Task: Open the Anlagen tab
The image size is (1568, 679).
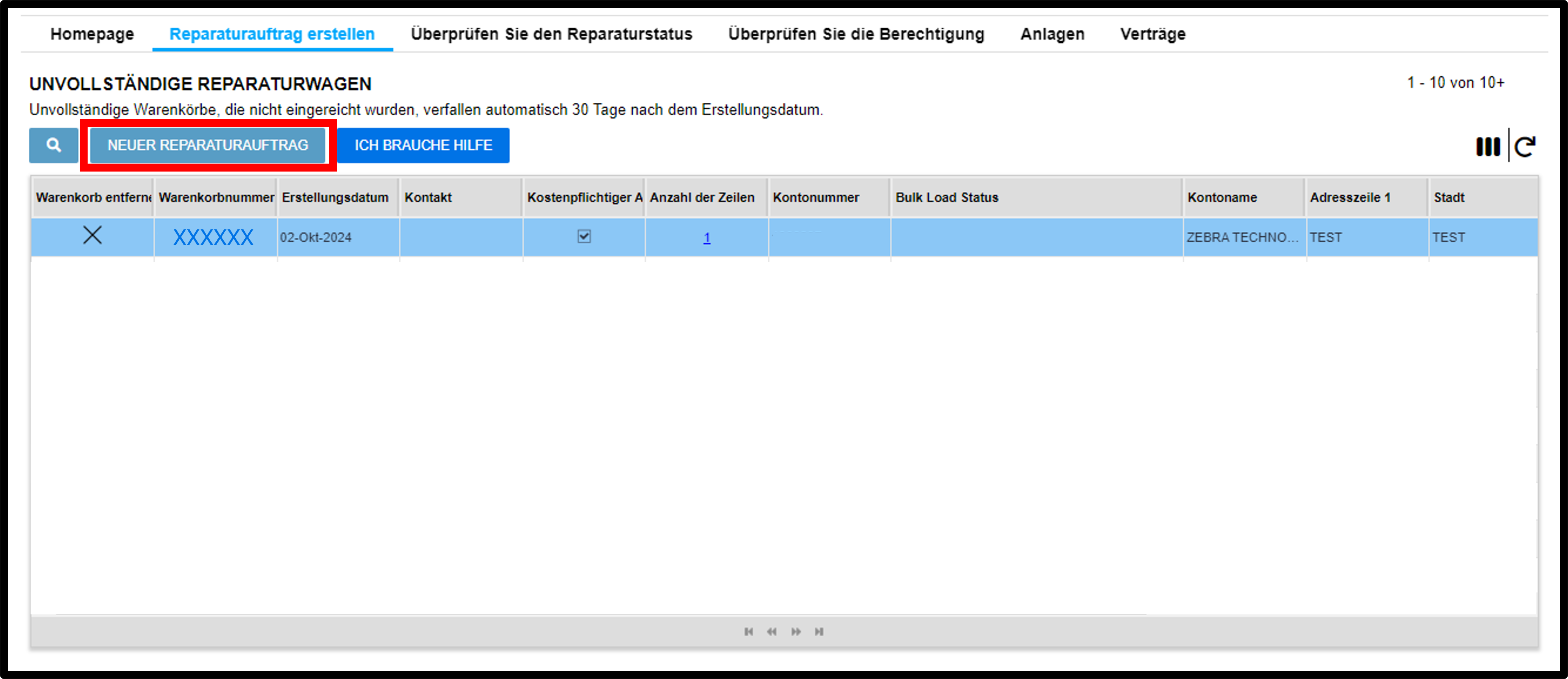Action: coord(1053,34)
